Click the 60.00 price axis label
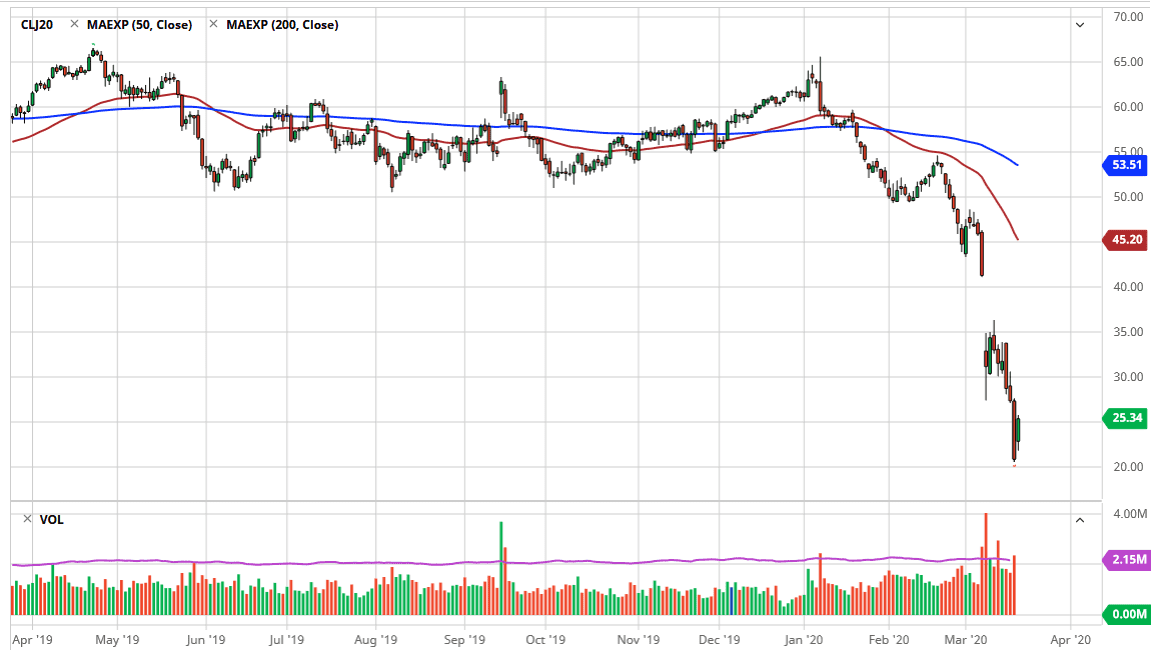The width and height of the screenshot is (1157, 650). pyautogui.click(x=1128, y=107)
